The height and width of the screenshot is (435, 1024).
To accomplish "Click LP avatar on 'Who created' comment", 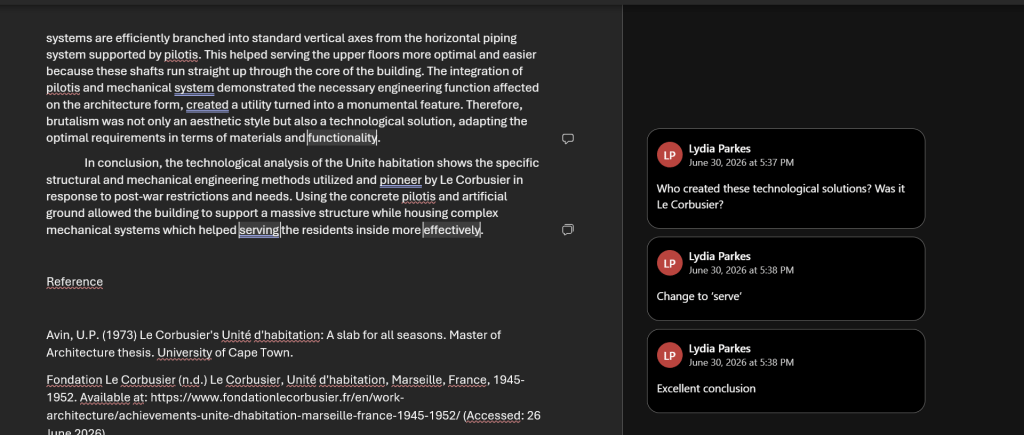I will pyautogui.click(x=669, y=155).
